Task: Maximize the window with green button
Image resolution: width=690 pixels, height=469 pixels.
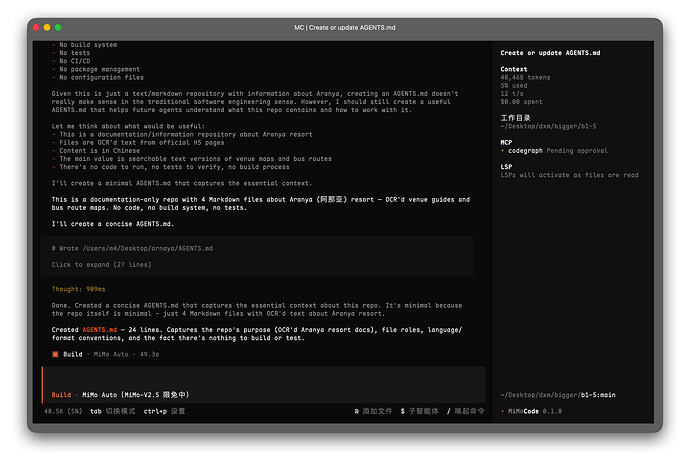Action: (x=58, y=27)
